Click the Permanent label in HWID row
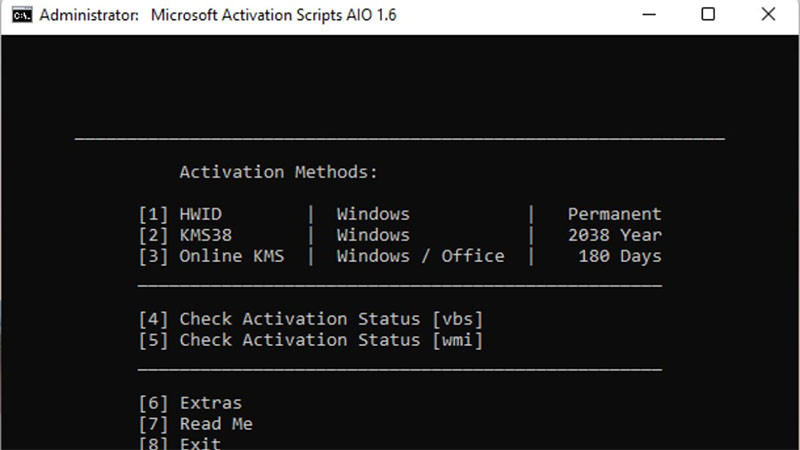Image resolution: width=800 pixels, height=450 pixels. pyautogui.click(x=614, y=214)
